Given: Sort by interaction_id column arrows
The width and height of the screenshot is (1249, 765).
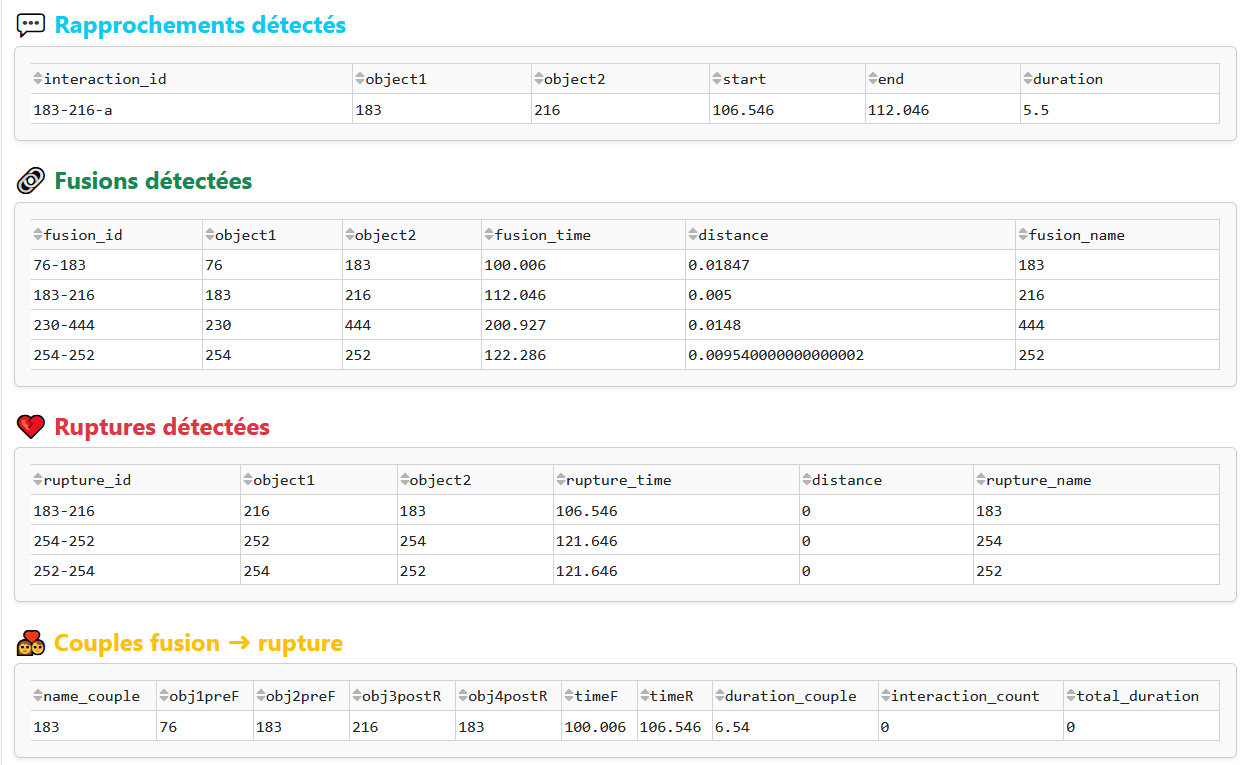Looking at the screenshot, I should pos(38,79).
